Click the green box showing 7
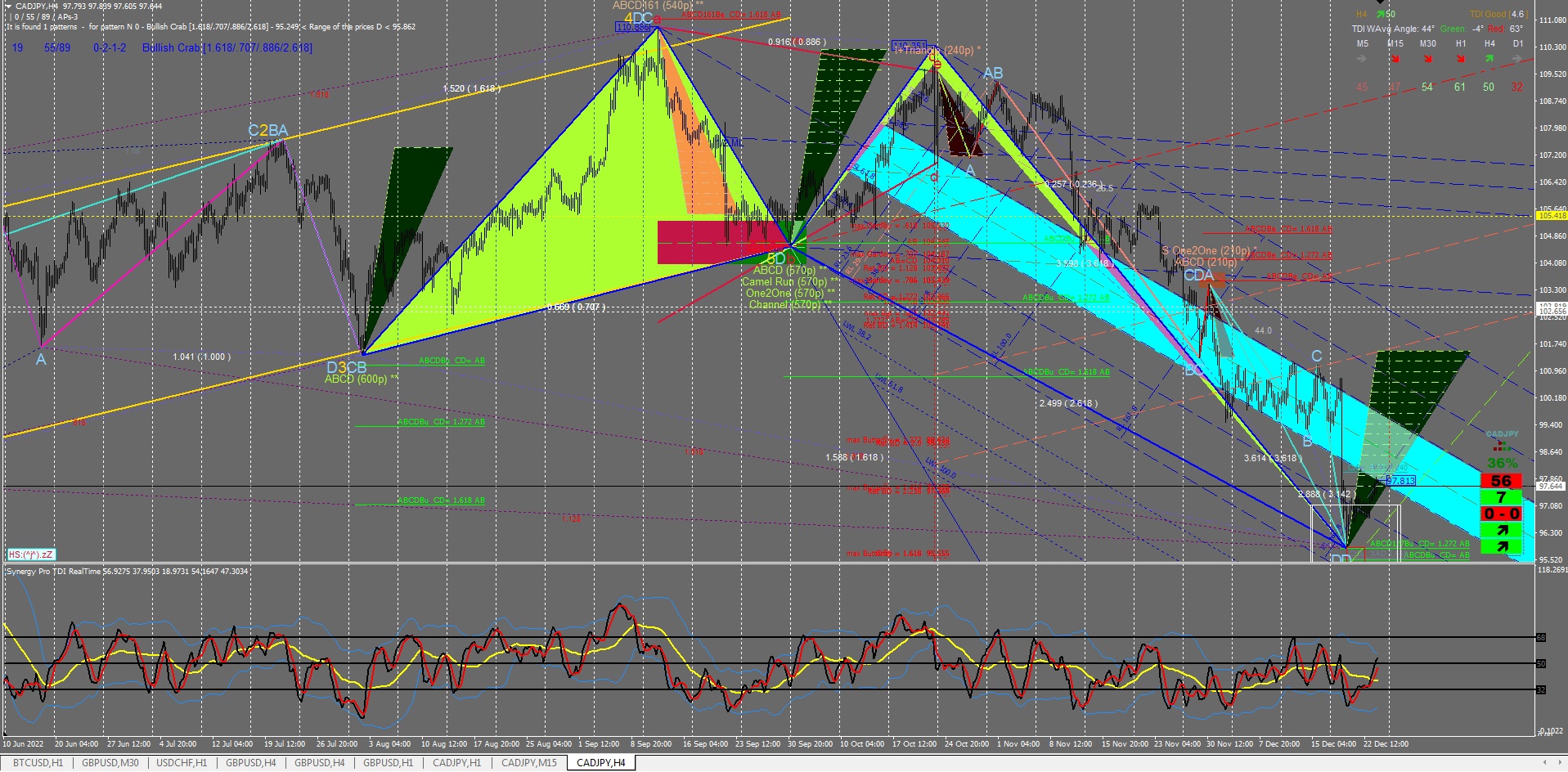The image size is (1568, 772). click(1500, 497)
